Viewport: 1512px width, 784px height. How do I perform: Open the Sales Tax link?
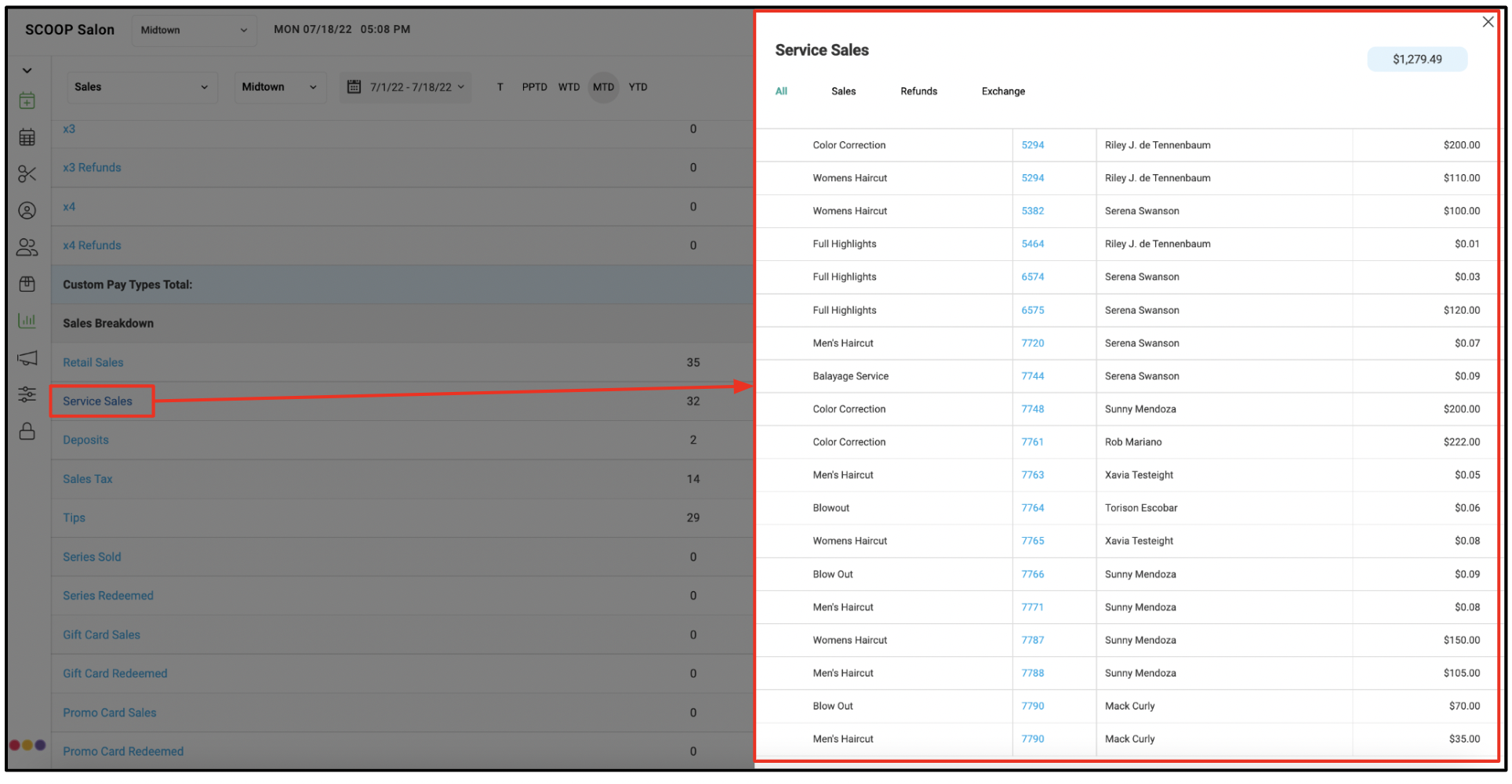pos(88,479)
